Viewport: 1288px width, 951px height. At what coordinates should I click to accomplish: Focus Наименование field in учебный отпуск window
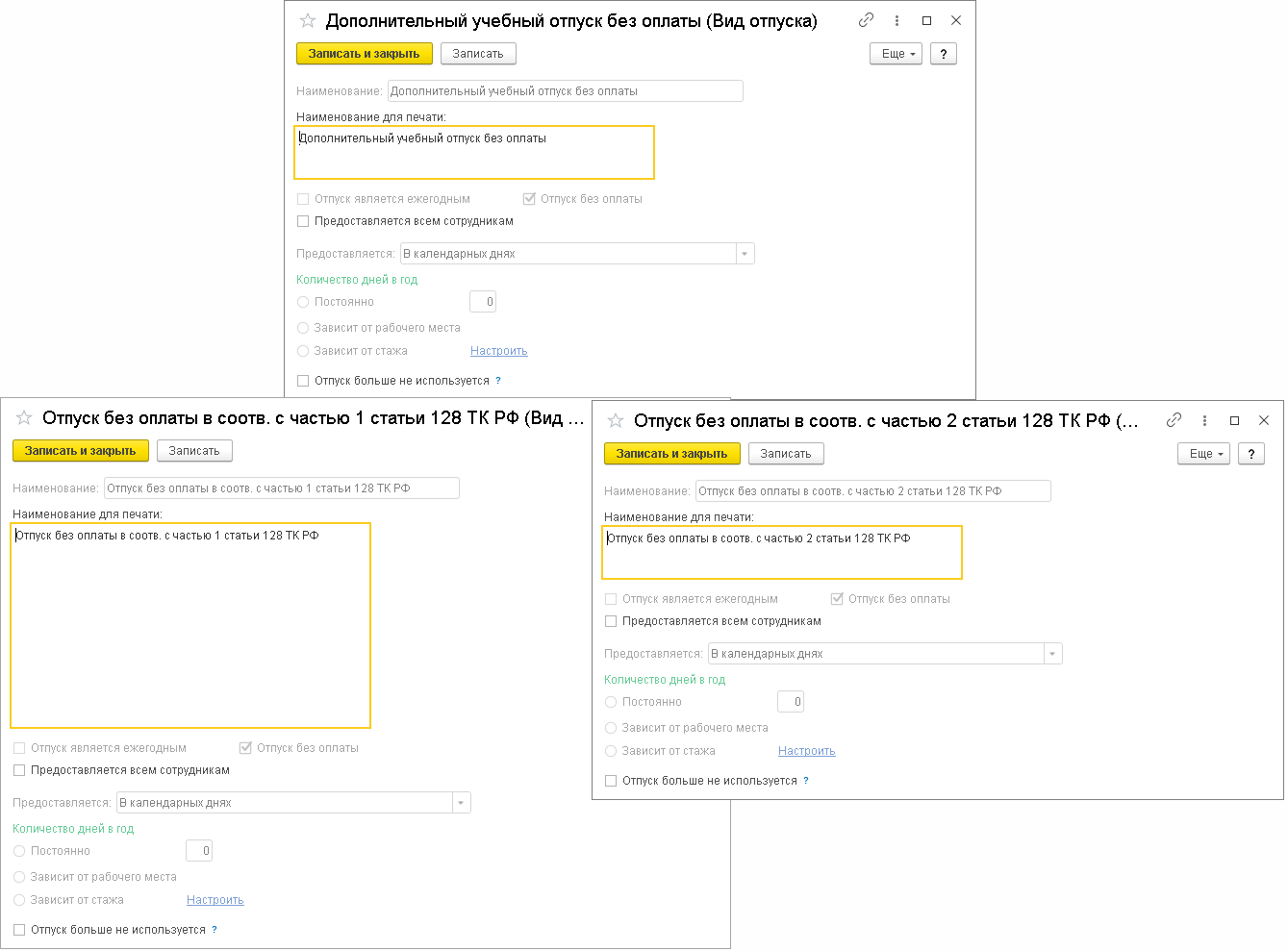pos(566,91)
